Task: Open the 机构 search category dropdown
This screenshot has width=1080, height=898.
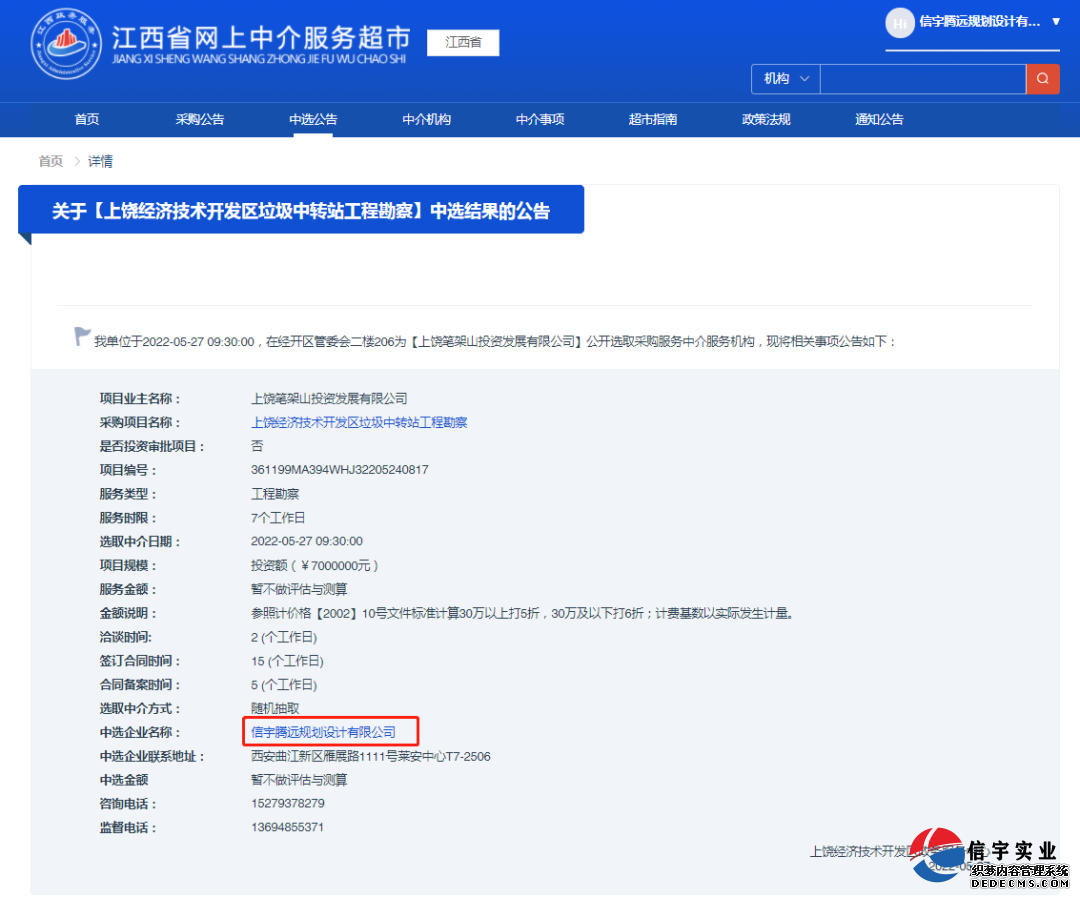Action: click(785, 78)
